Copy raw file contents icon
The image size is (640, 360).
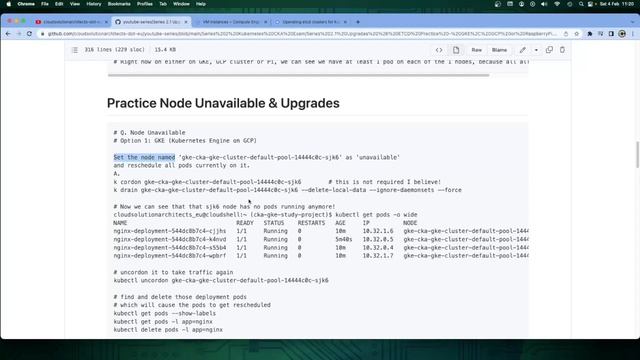coord(549,50)
